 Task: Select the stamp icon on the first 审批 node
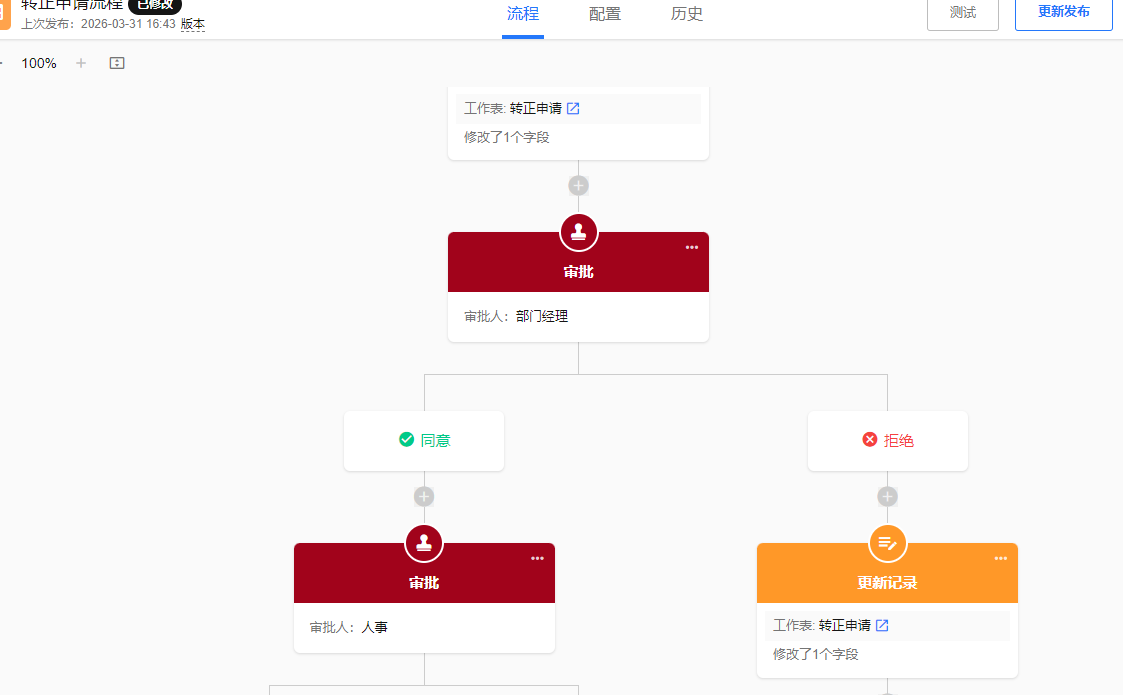point(578,231)
